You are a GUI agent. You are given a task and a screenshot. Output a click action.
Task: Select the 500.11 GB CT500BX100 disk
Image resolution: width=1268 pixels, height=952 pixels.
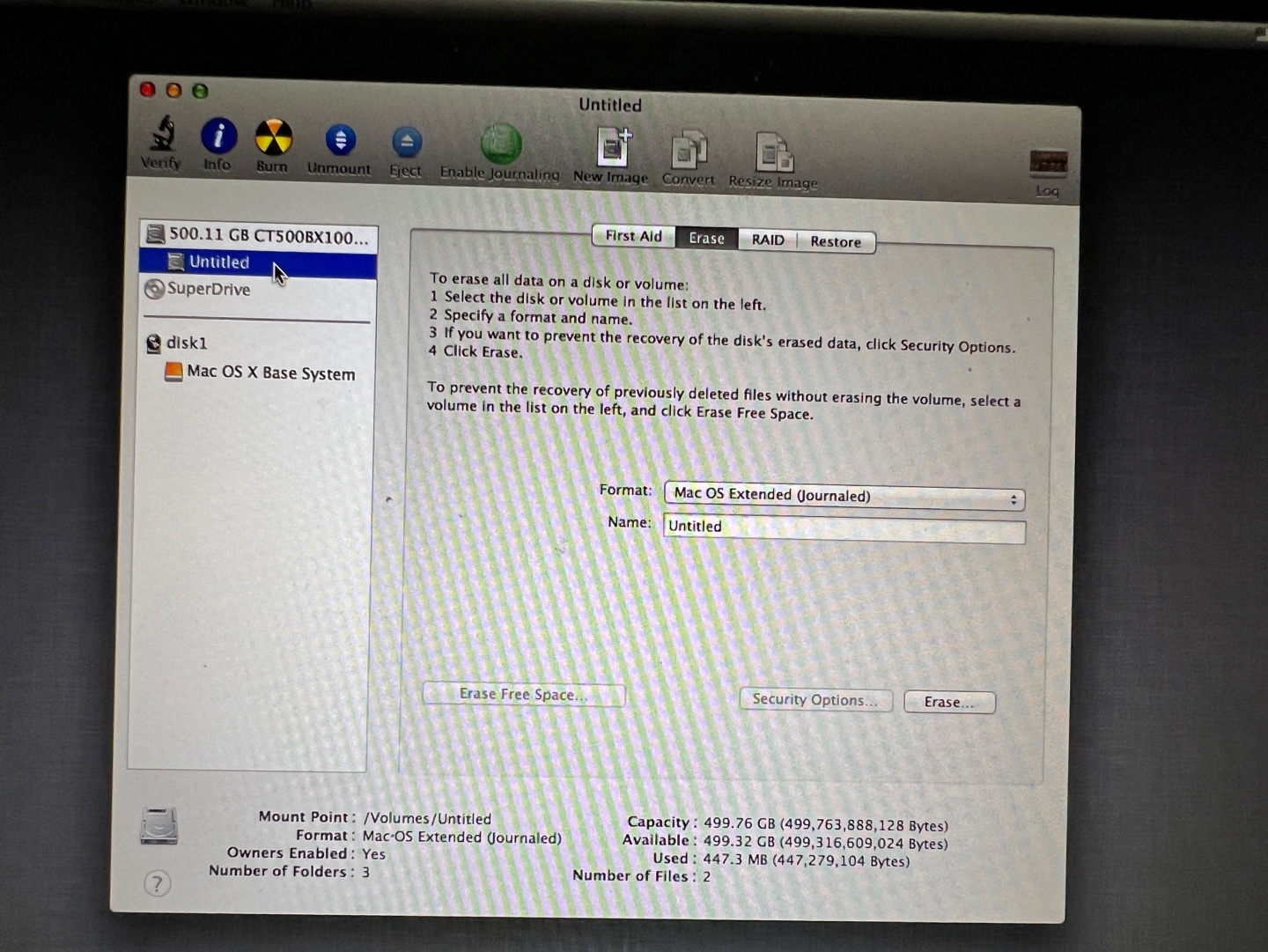click(x=258, y=235)
